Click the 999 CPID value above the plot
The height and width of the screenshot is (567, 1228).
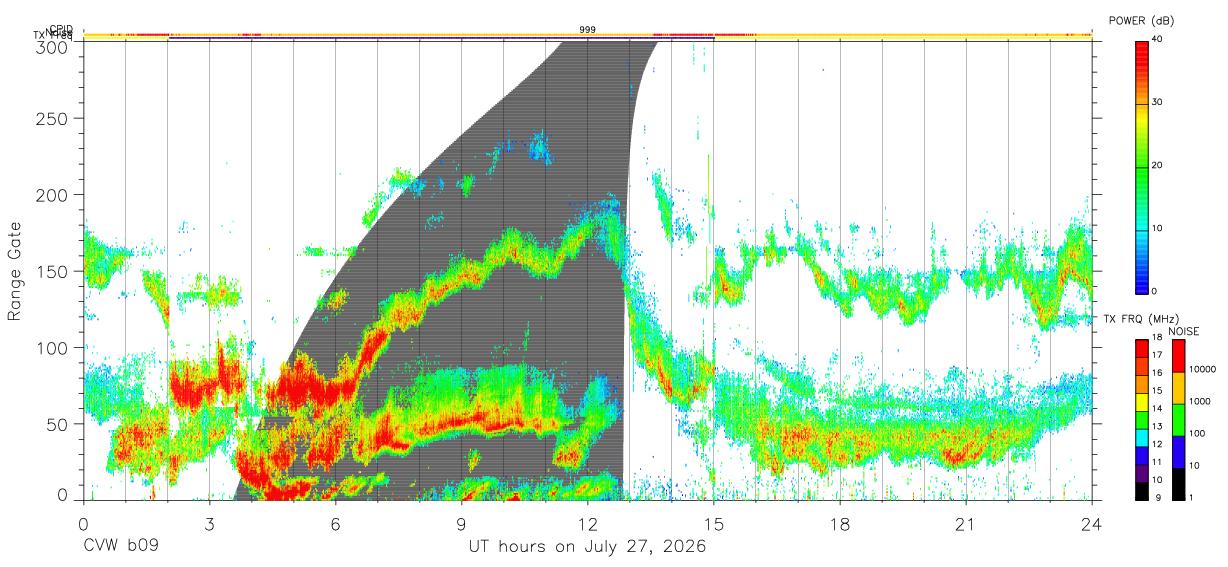(588, 30)
